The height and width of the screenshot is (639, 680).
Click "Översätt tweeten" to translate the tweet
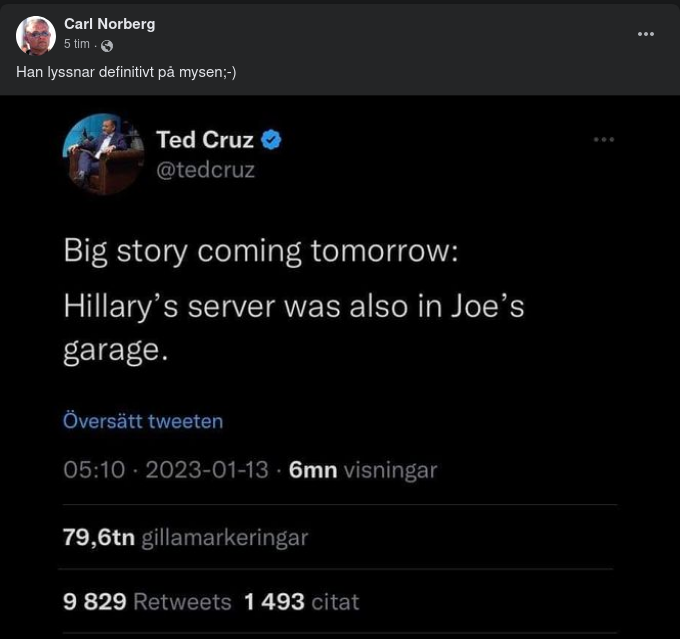pyautogui.click(x=143, y=421)
